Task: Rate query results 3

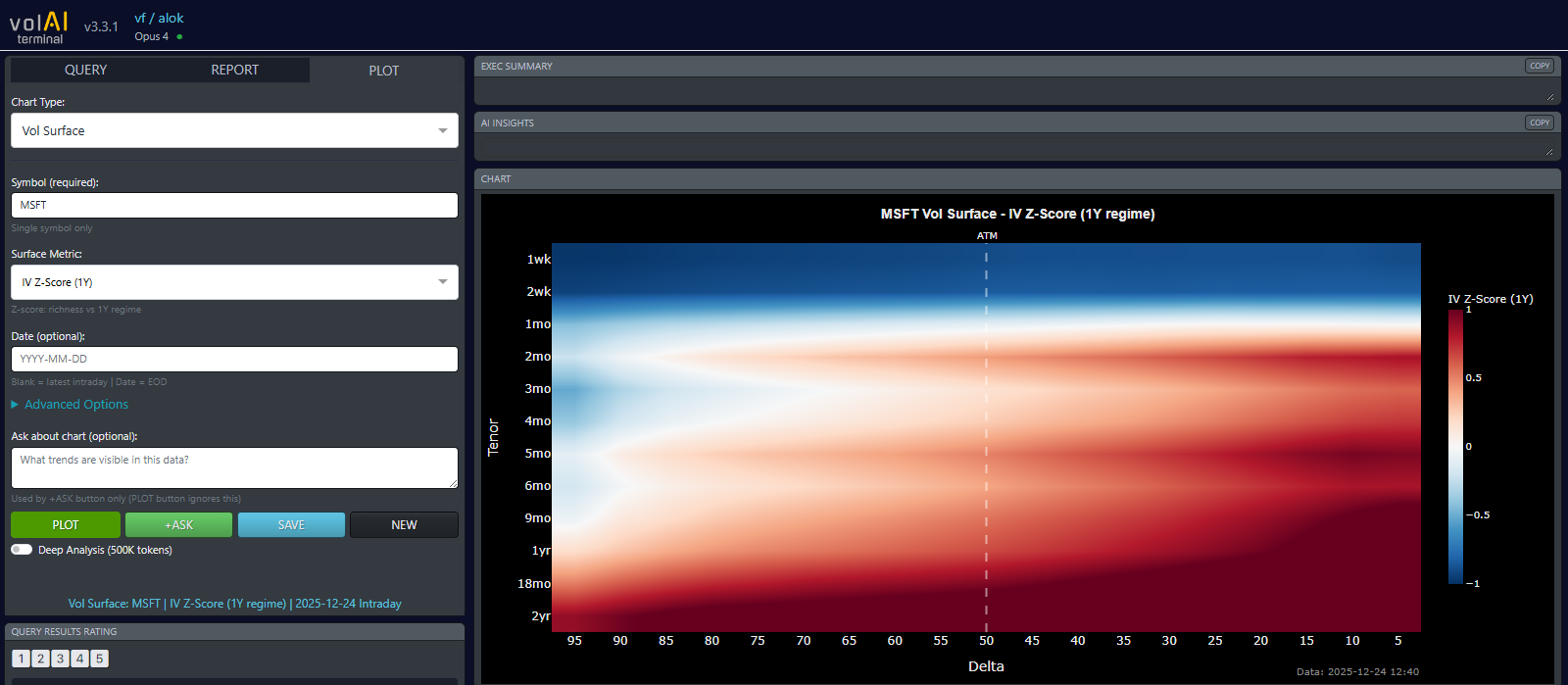Action: click(x=60, y=659)
